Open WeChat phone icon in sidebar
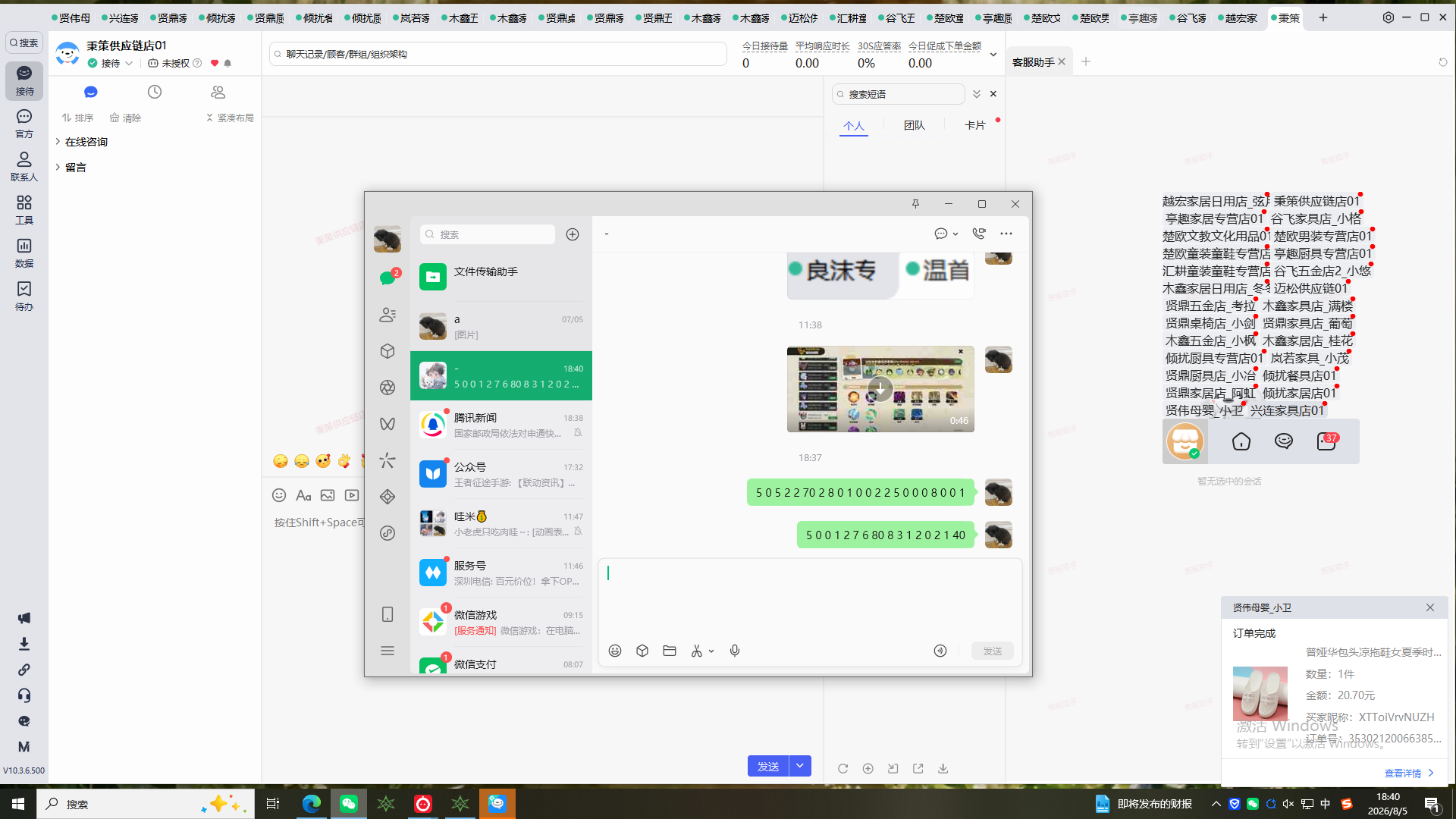 click(x=388, y=614)
